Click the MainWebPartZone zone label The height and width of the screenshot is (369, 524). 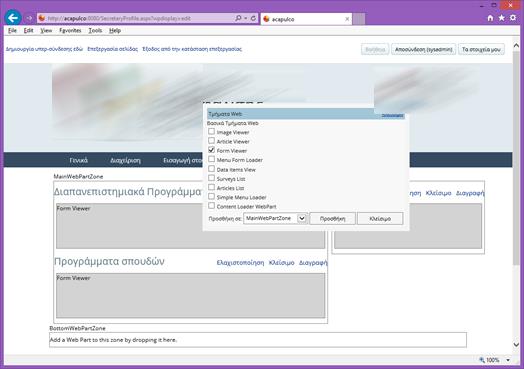click(x=78, y=176)
